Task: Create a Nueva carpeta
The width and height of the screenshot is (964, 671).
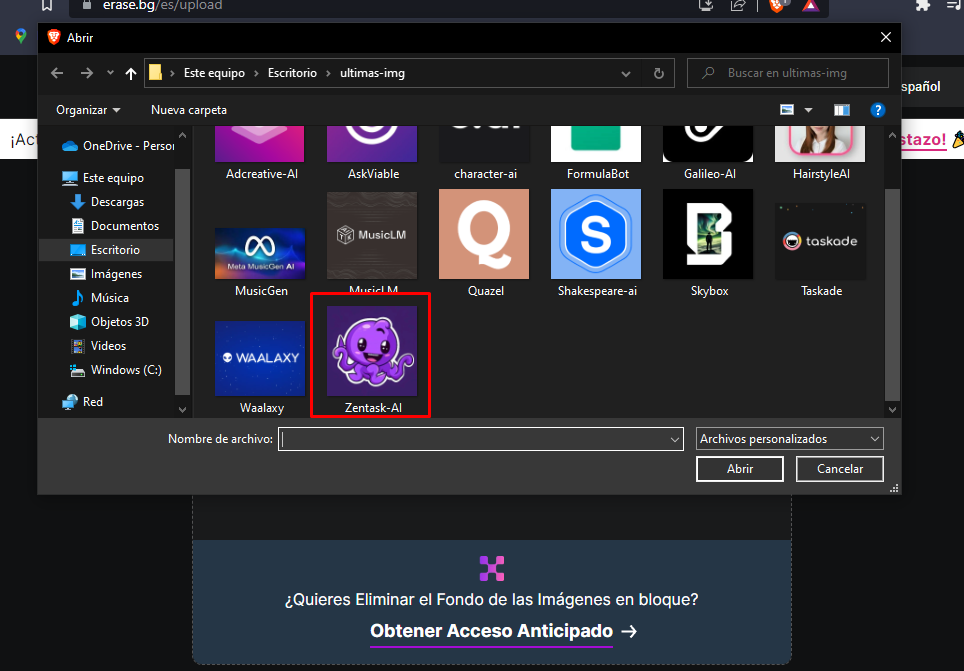Action: [x=189, y=109]
